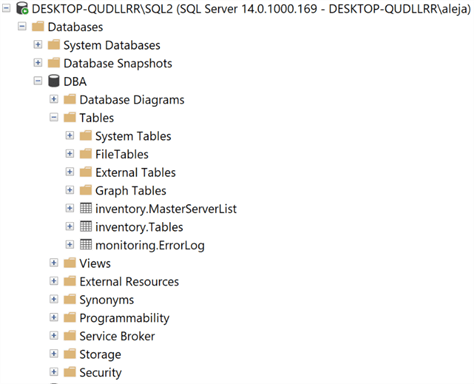Expand the Graph Tables node
This screenshot has width=474, height=384.
click(70, 190)
